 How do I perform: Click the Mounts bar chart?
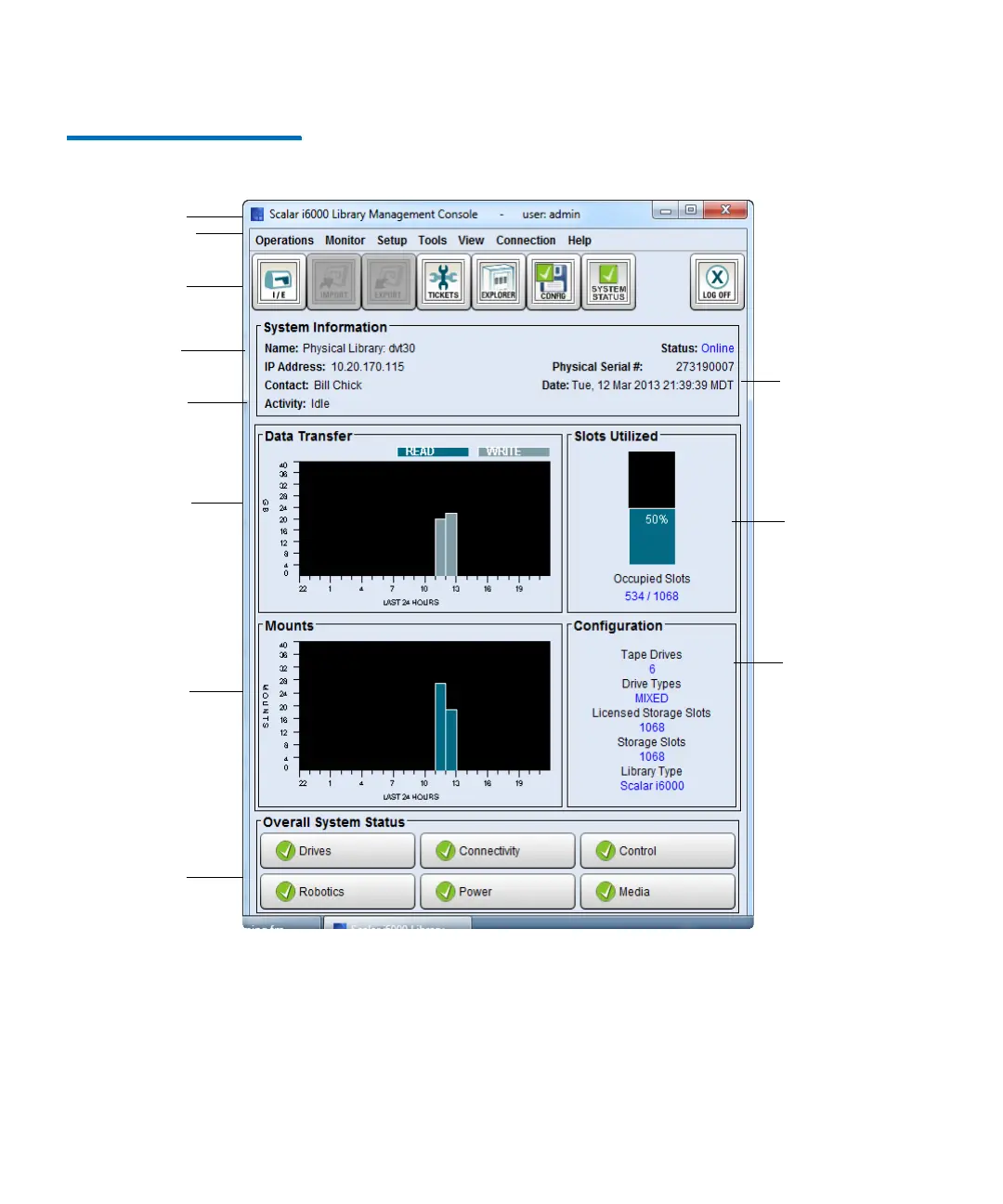pos(424,706)
